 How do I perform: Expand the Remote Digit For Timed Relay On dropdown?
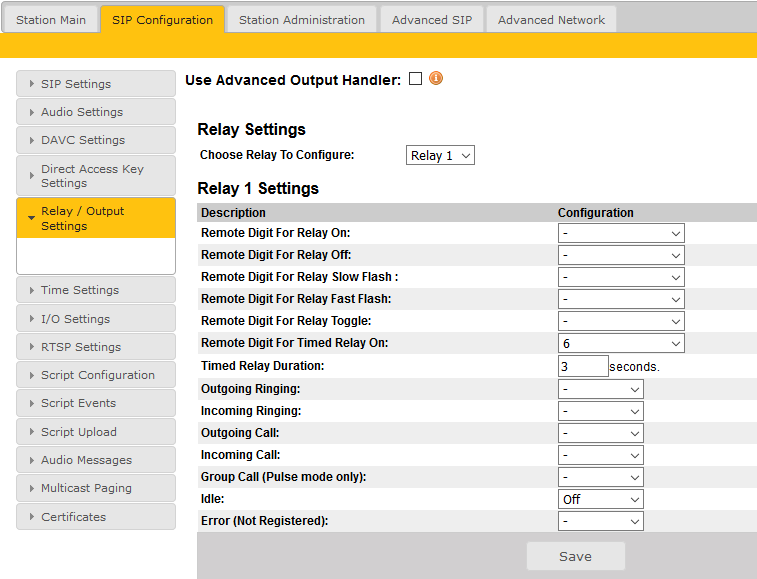coord(621,343)
